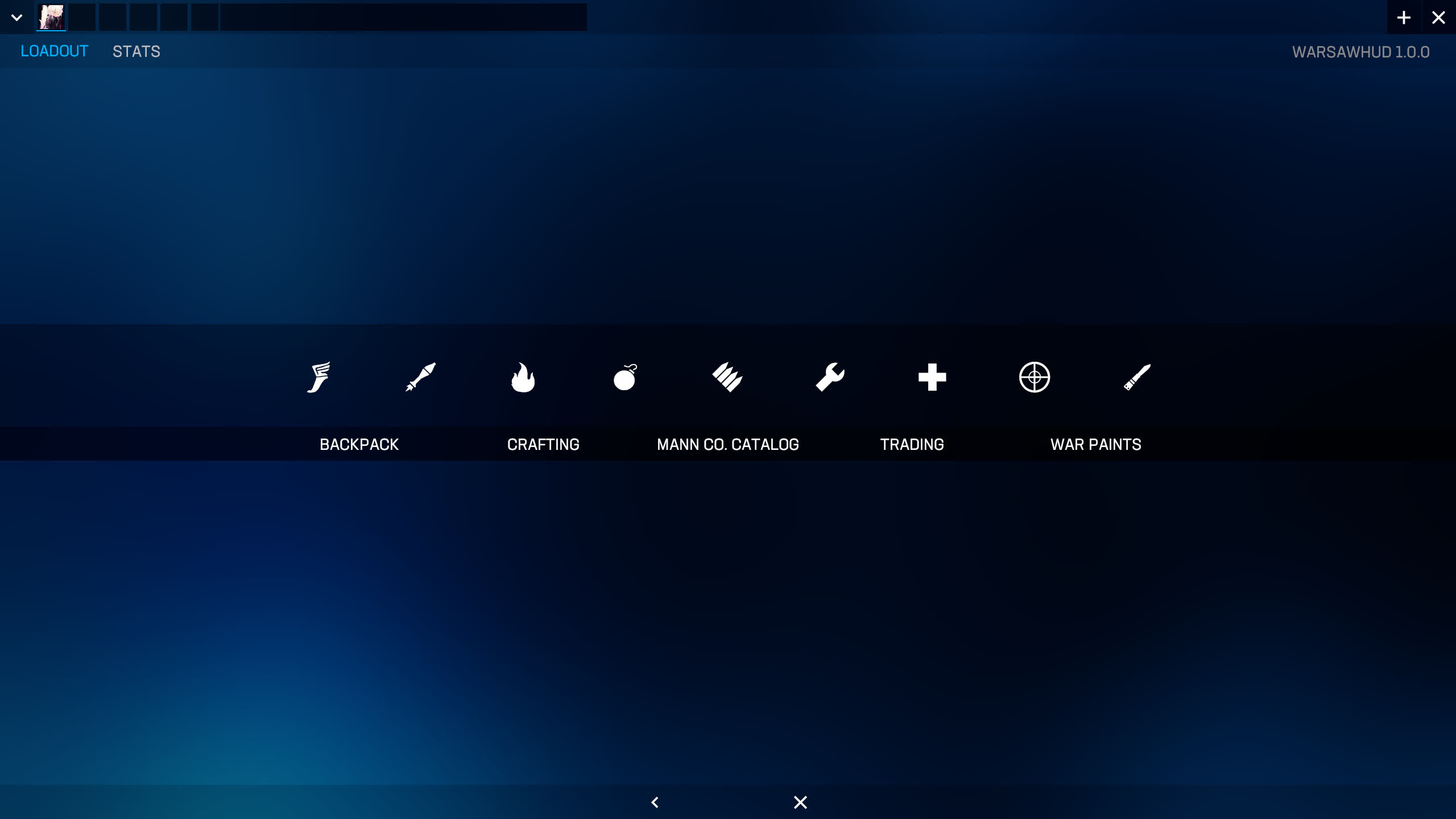Select the Soldier rocket class icon
Viewport: 1456px width, 819px height.
coord(420,377)
